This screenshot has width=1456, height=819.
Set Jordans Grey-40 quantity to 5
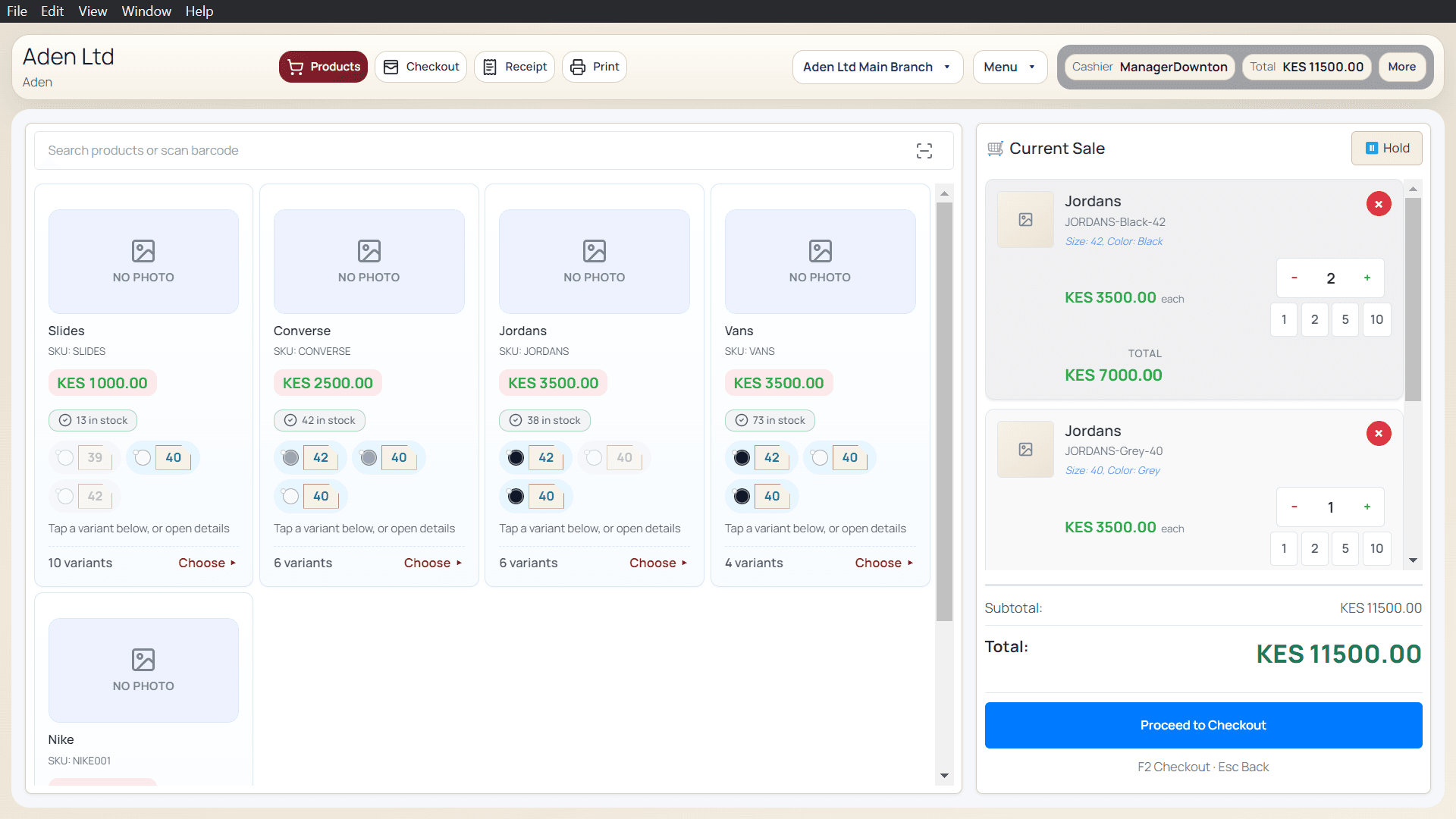pyautogui.click(x=1345, y=548)
